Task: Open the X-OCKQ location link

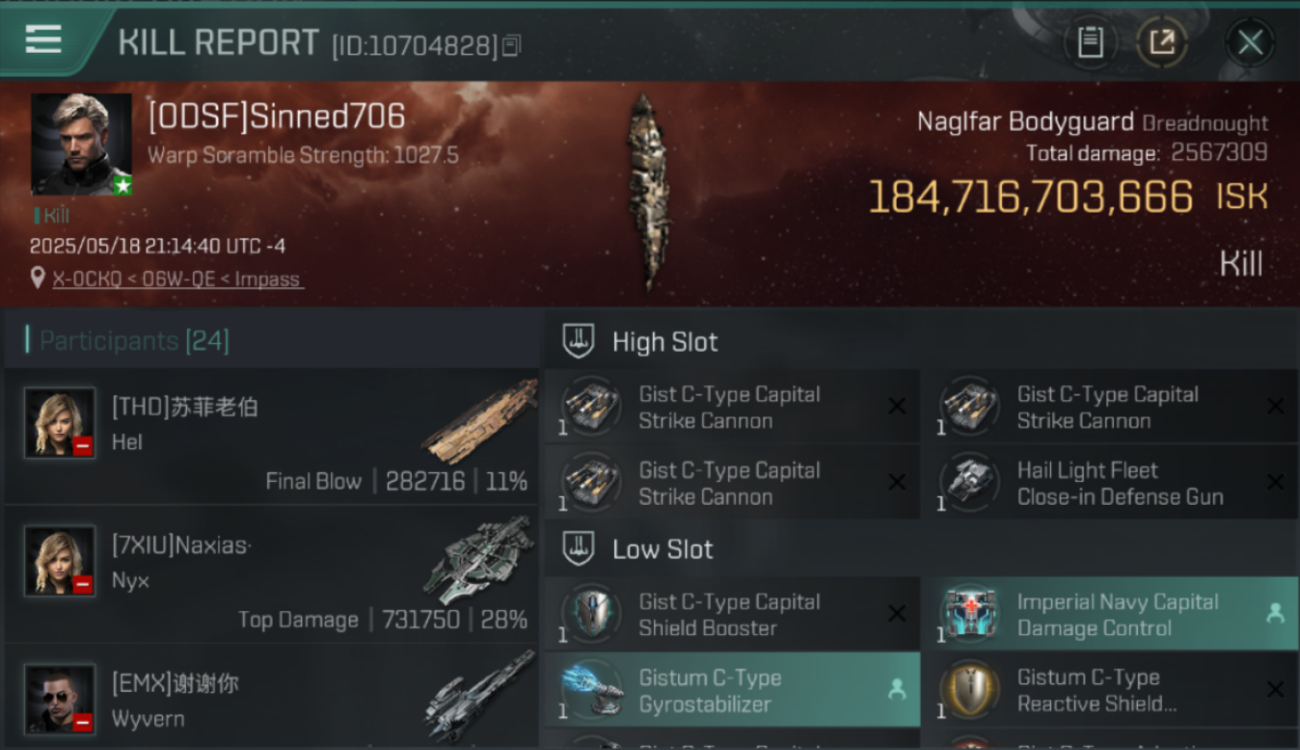Action: [177, 279]
